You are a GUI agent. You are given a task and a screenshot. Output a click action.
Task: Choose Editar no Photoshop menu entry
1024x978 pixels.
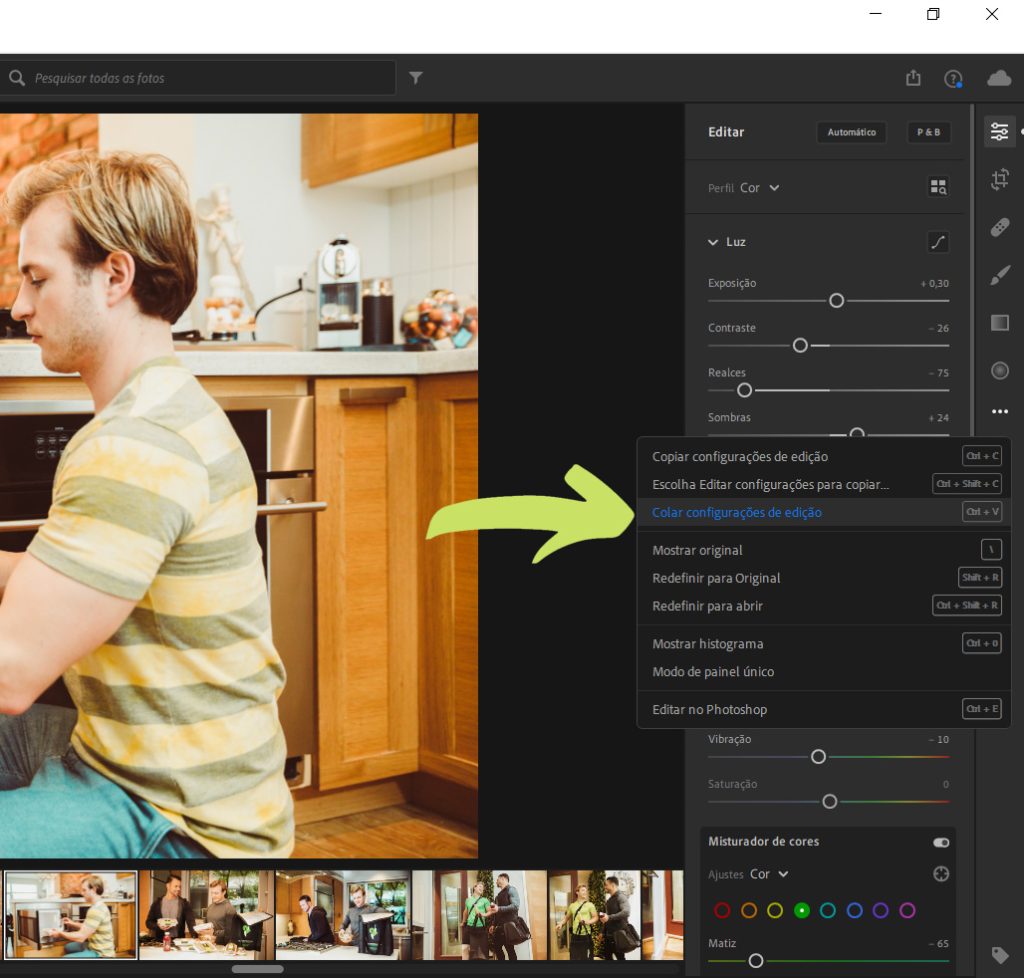pos(709,709)
